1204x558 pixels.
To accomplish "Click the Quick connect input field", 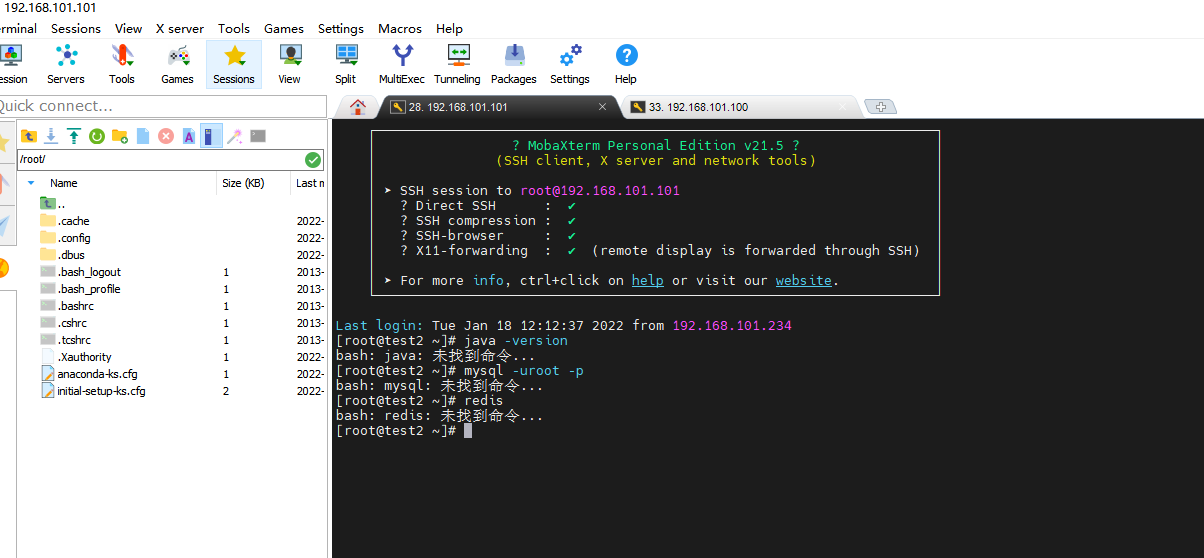I will tap(162, 106).
